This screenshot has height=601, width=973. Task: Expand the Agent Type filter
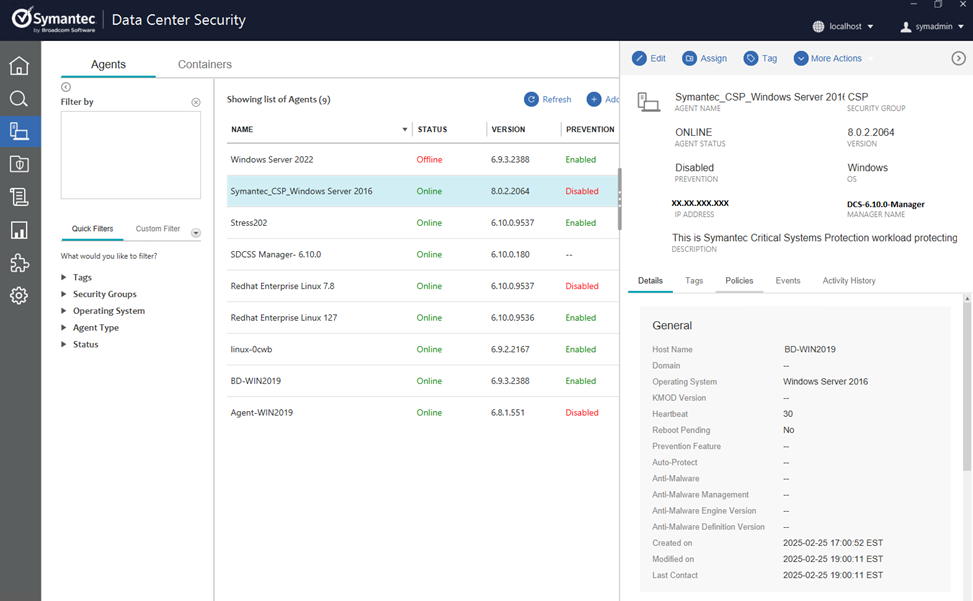point(63,327)
